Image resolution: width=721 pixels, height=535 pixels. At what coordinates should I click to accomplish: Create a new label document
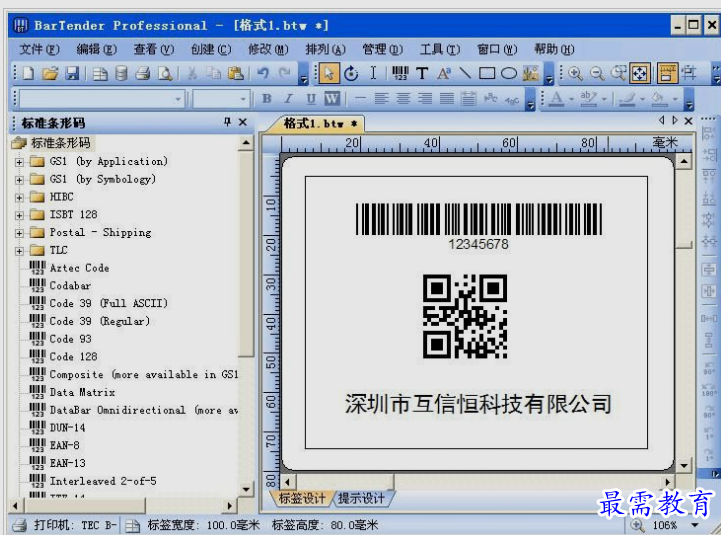point(29,73)
